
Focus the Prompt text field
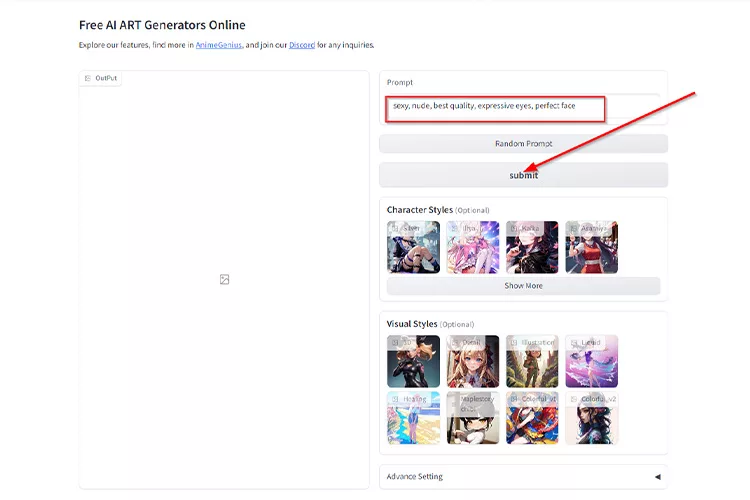coord(523,106)
